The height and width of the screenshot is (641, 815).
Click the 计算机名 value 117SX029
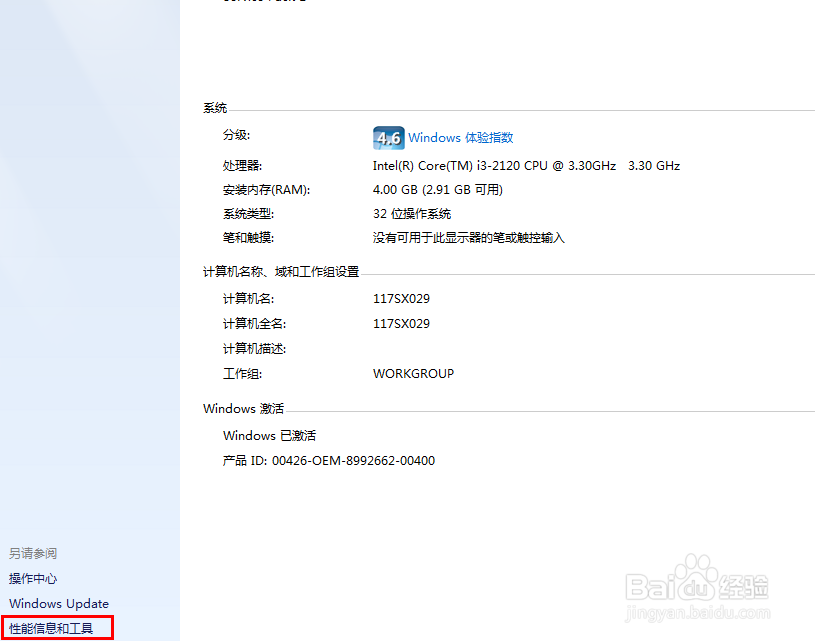pyautogui.click(x=401, y=299)
